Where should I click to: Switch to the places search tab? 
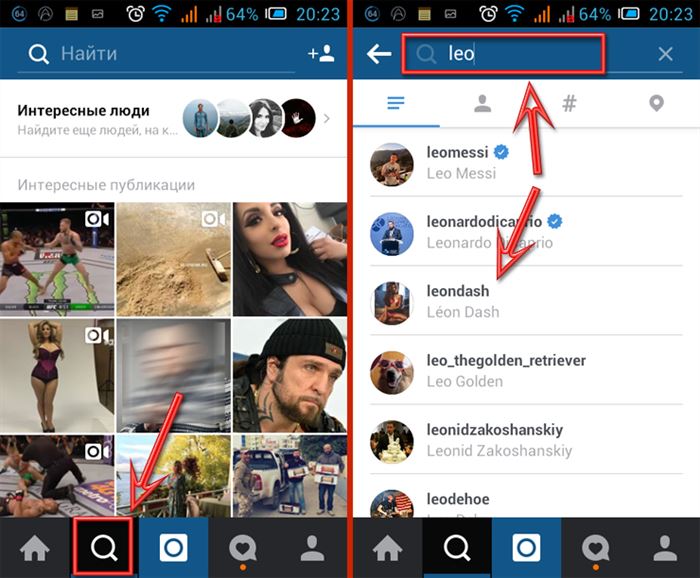tap(656, 104)
